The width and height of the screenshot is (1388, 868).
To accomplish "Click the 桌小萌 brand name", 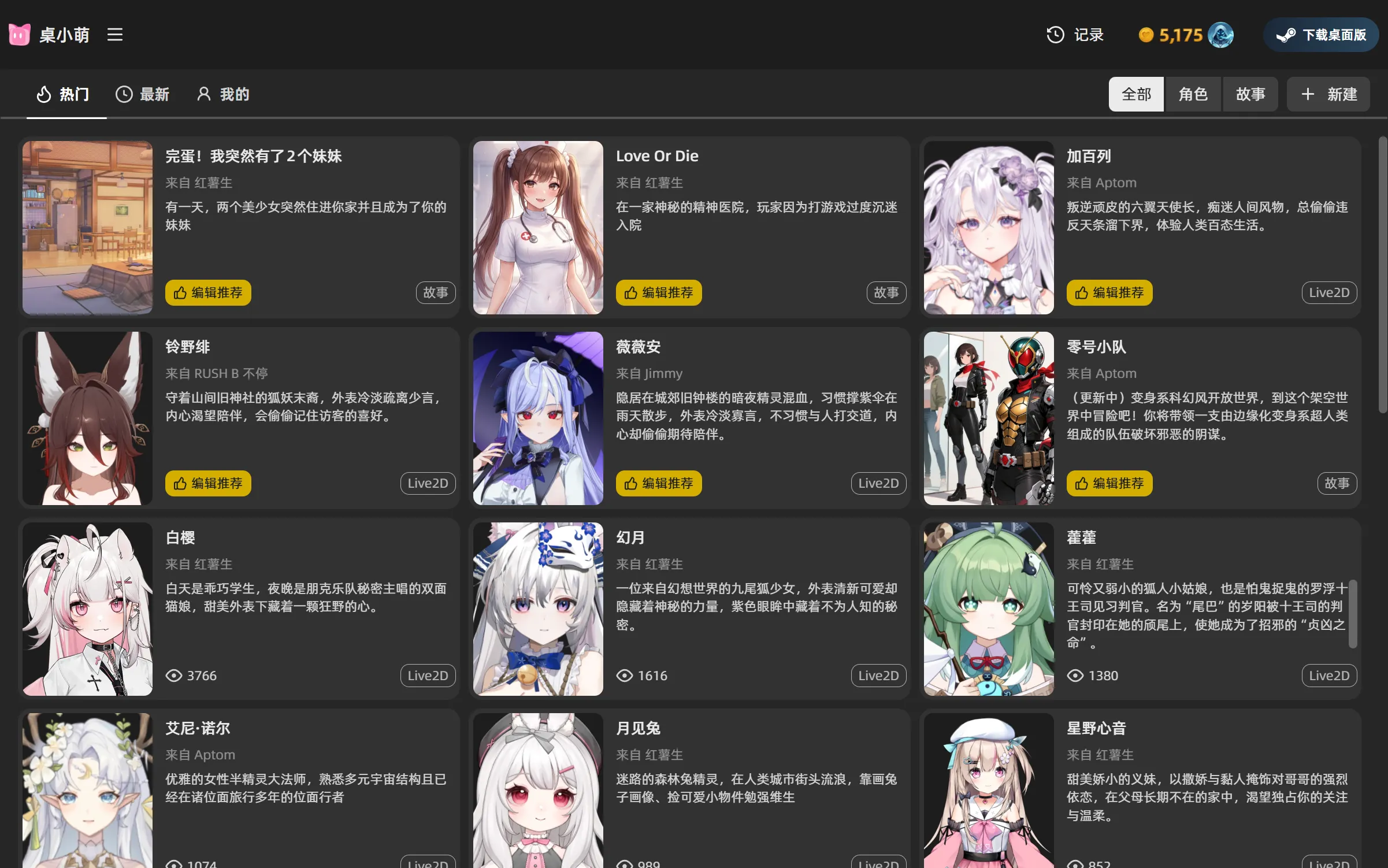I will pos(64,35).
